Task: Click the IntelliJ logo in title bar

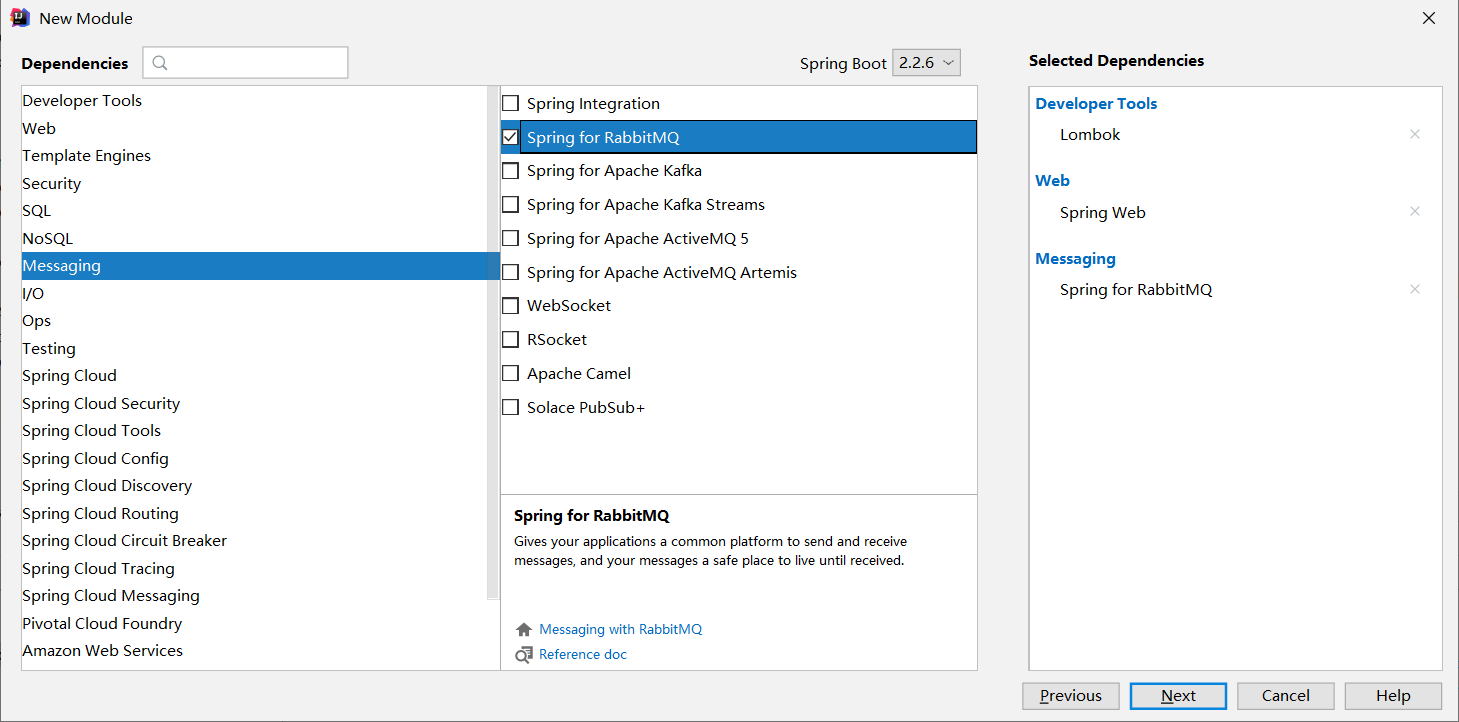Action: point(20,18)
